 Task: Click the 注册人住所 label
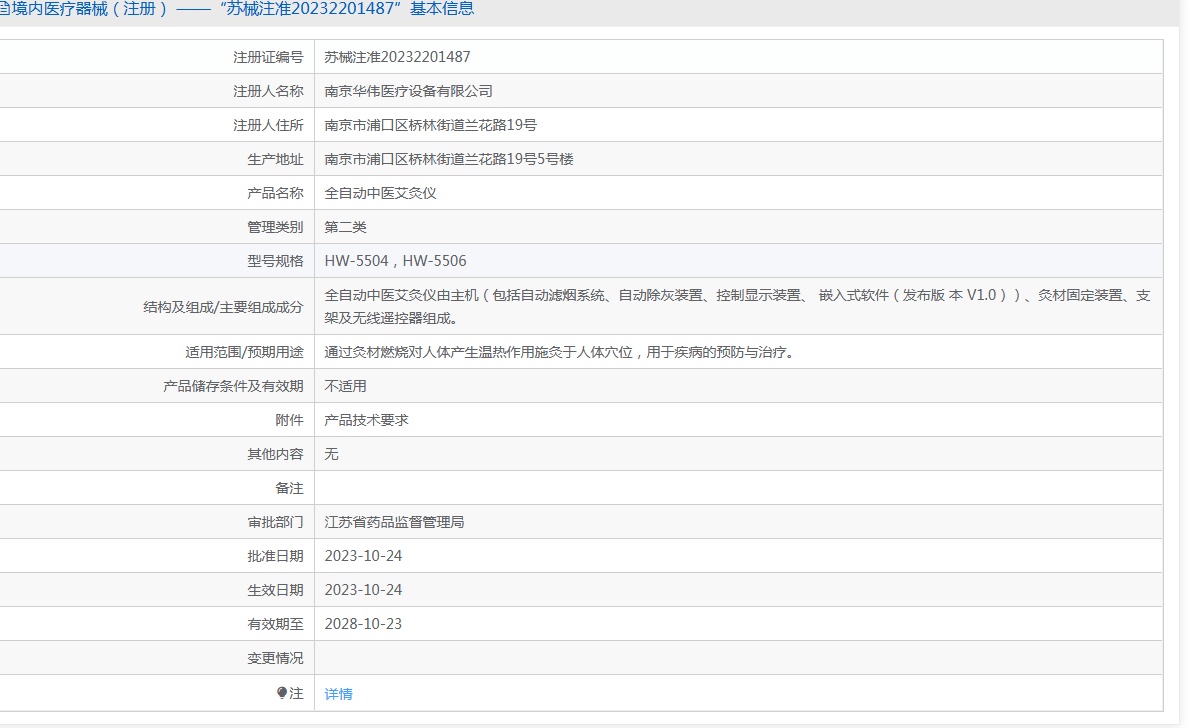tap(268, 125)
